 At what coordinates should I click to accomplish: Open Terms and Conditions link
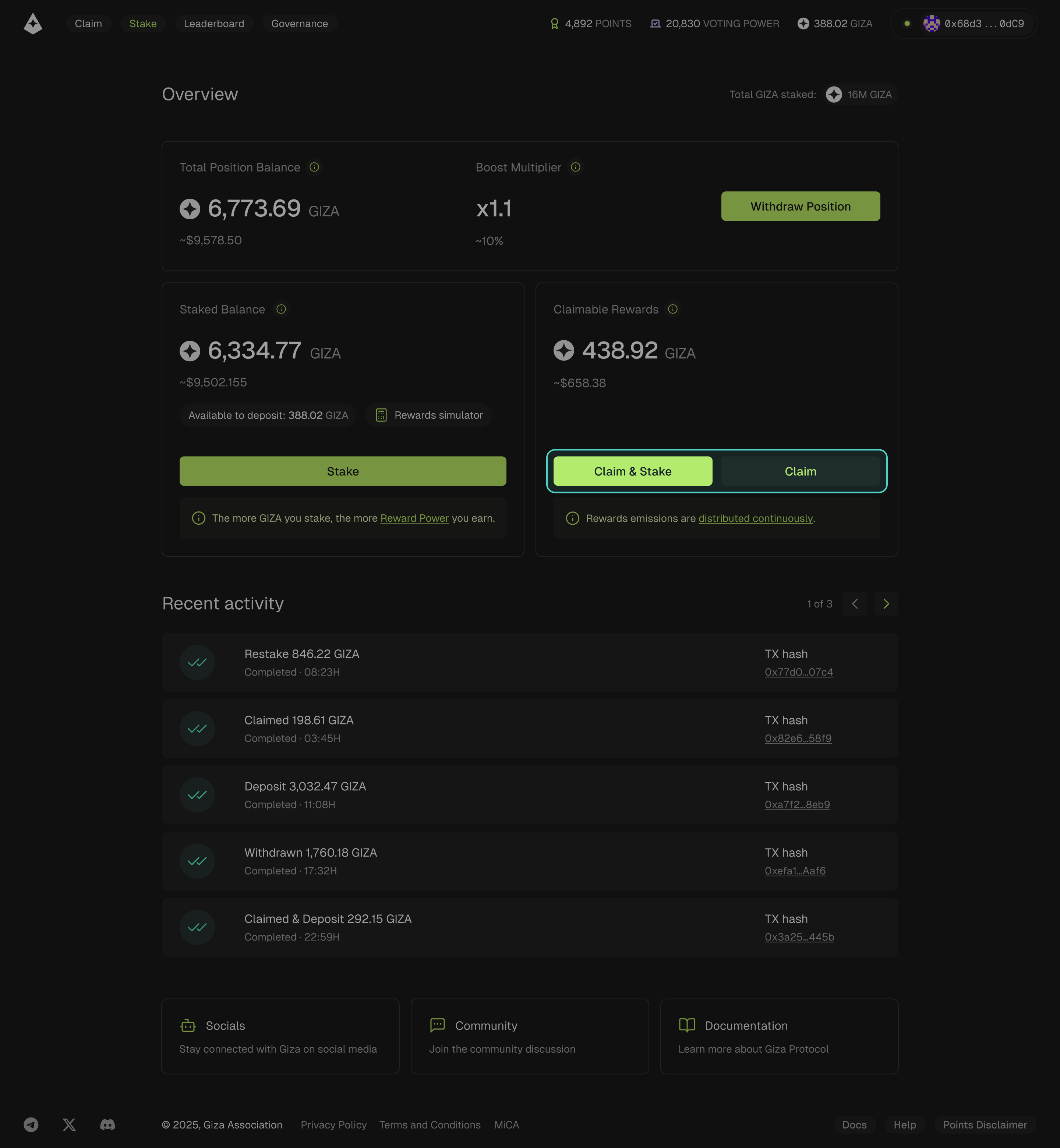(430, 1125)
